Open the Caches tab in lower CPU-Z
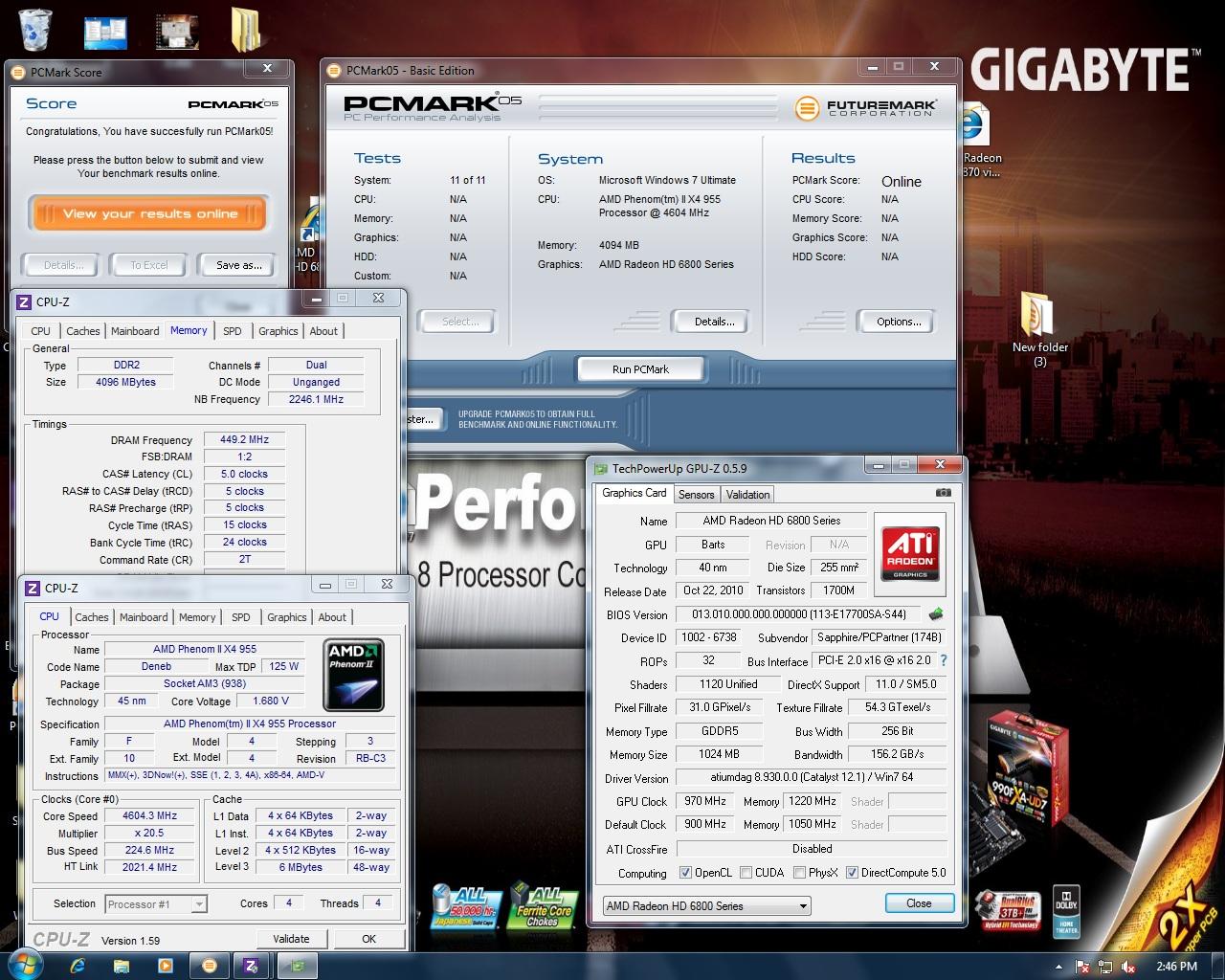 [92, 617]
